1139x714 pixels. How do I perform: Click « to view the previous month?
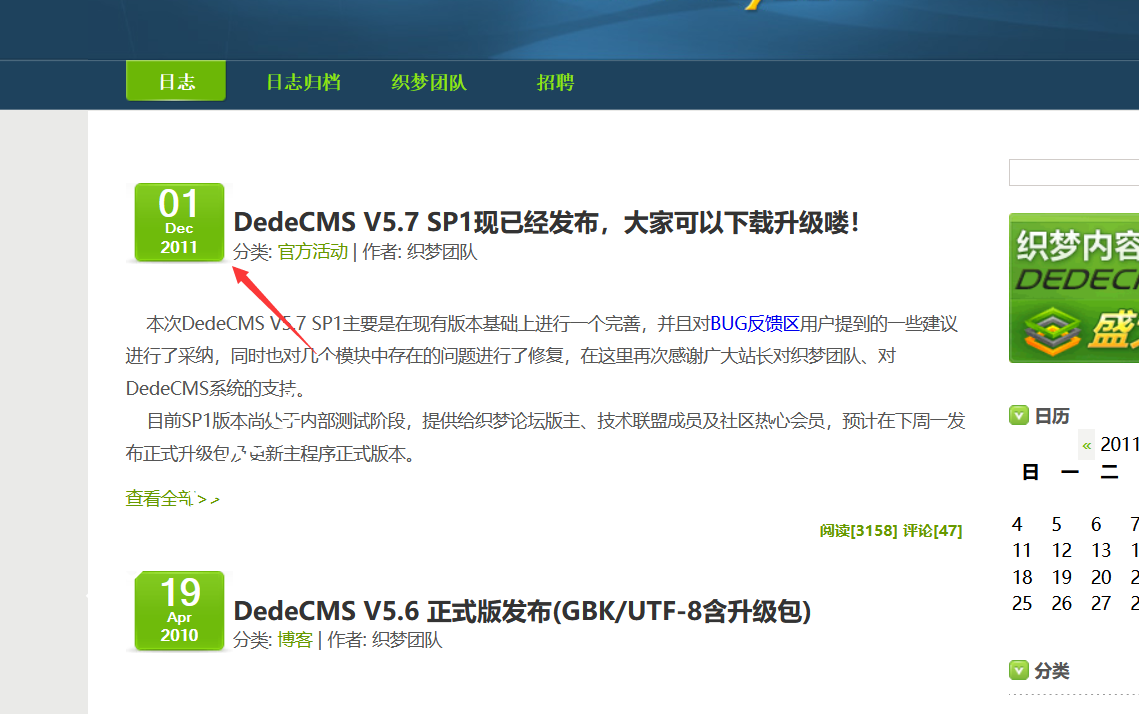point(1086,444)
